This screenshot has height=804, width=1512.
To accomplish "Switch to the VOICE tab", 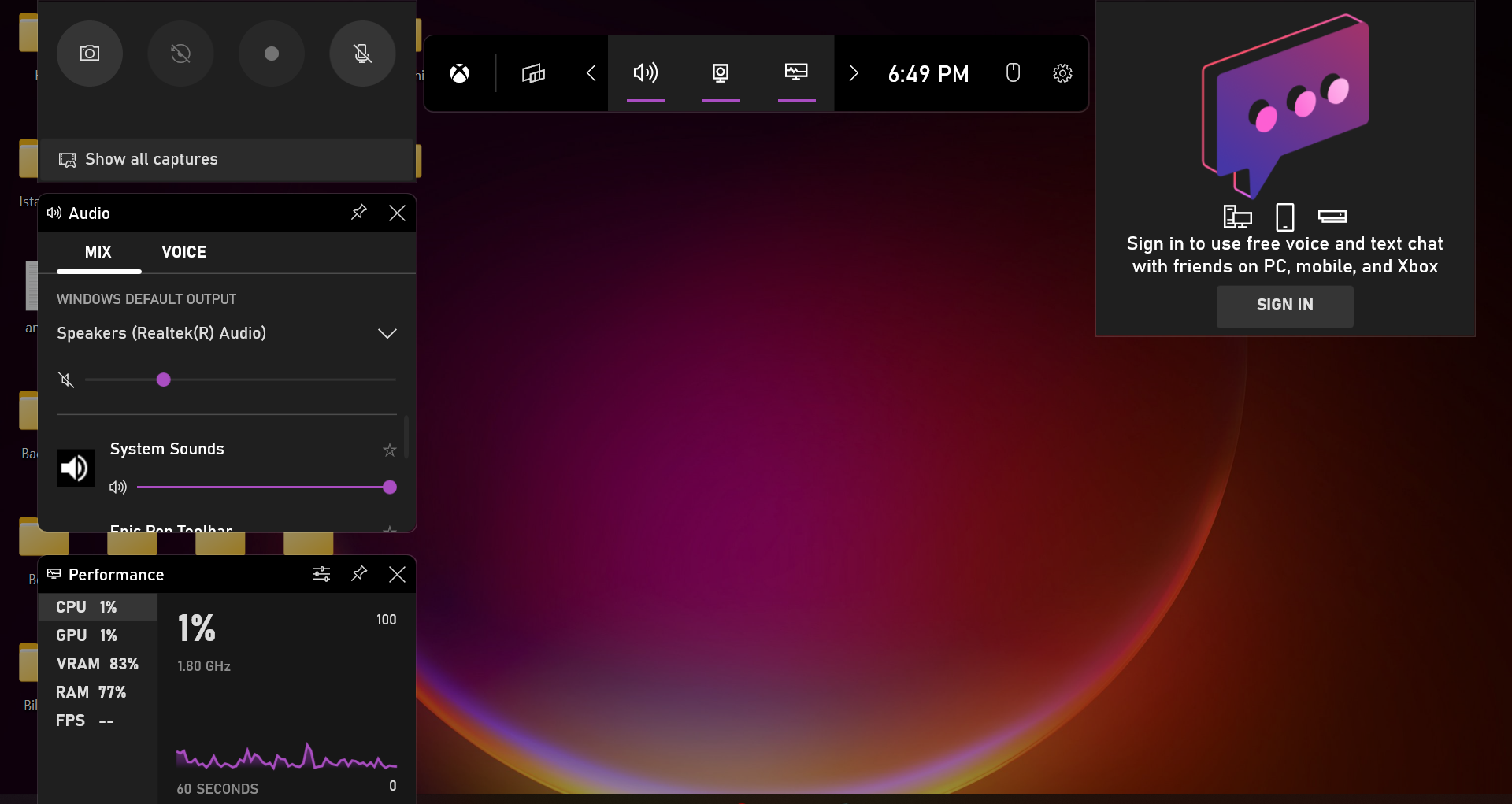I will (x=183, y=252).
